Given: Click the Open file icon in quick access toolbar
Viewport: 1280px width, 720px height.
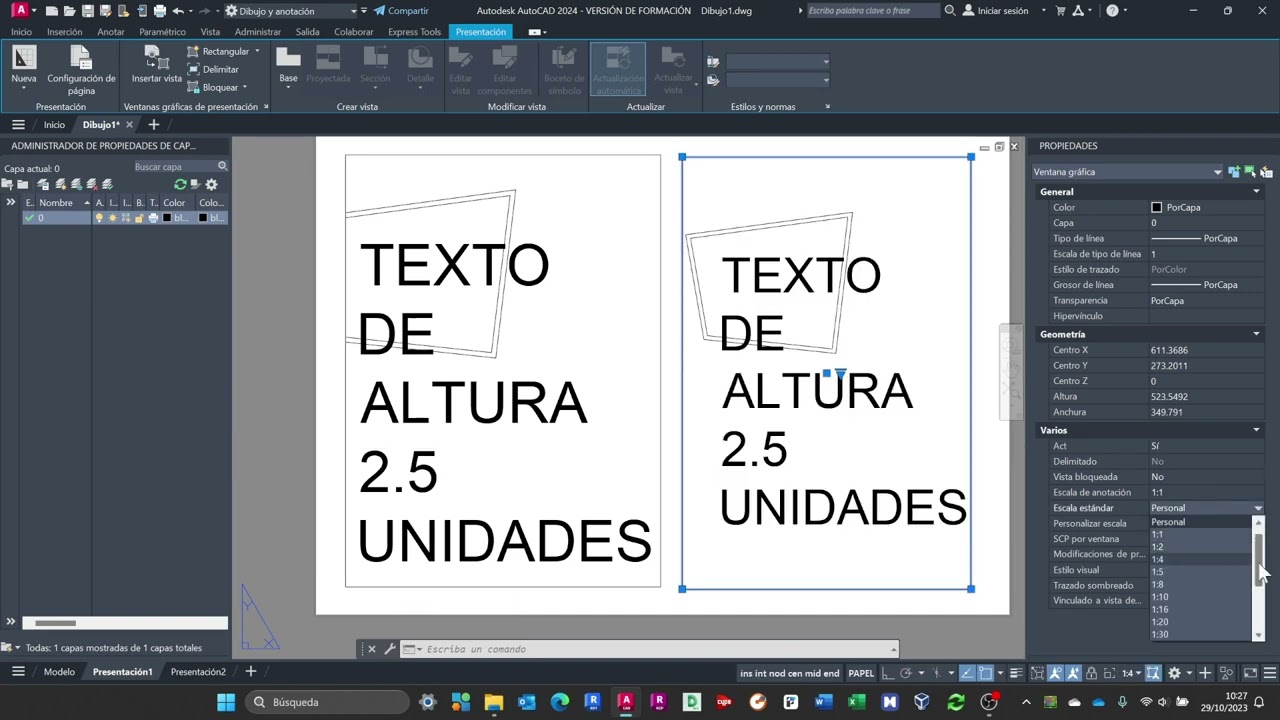Looking at the screenshot, I should 70,11.
